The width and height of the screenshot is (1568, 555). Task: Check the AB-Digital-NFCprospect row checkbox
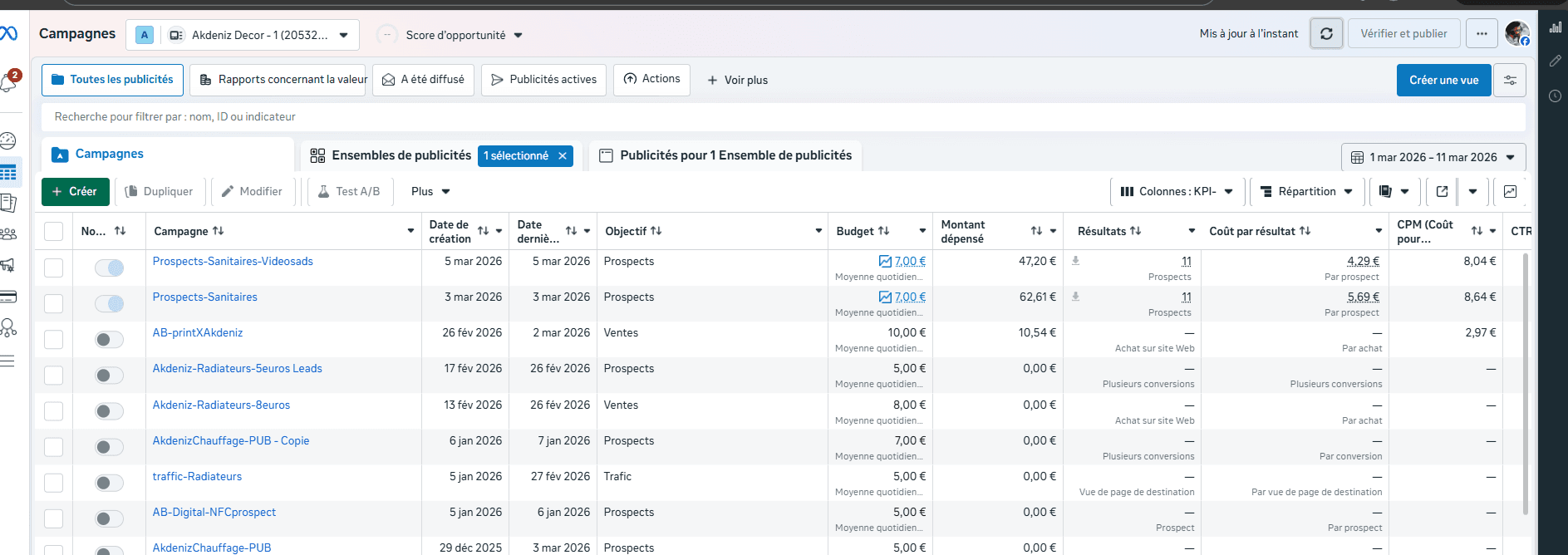coord(53,518)
